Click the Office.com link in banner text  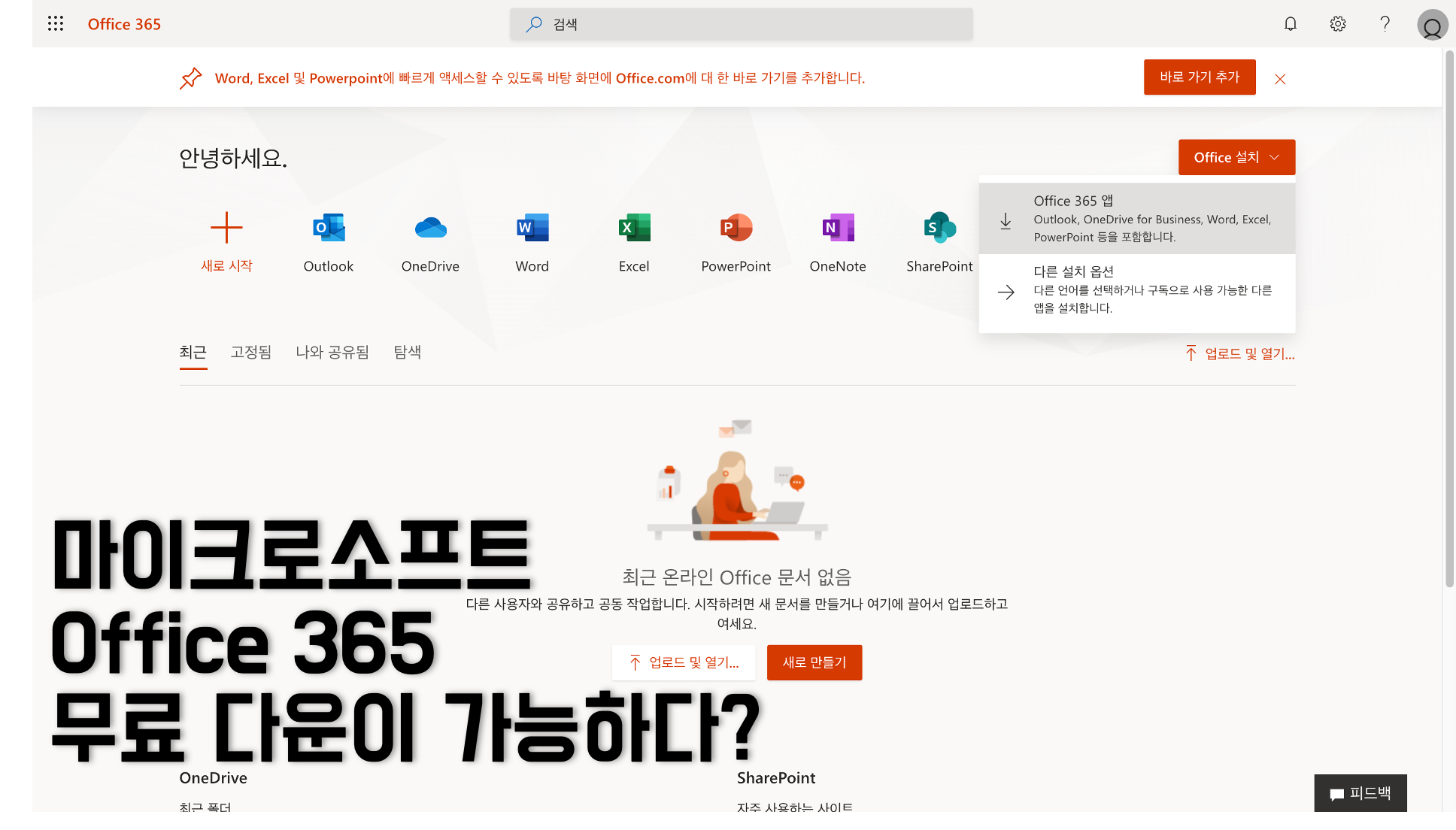click(650, 78)
